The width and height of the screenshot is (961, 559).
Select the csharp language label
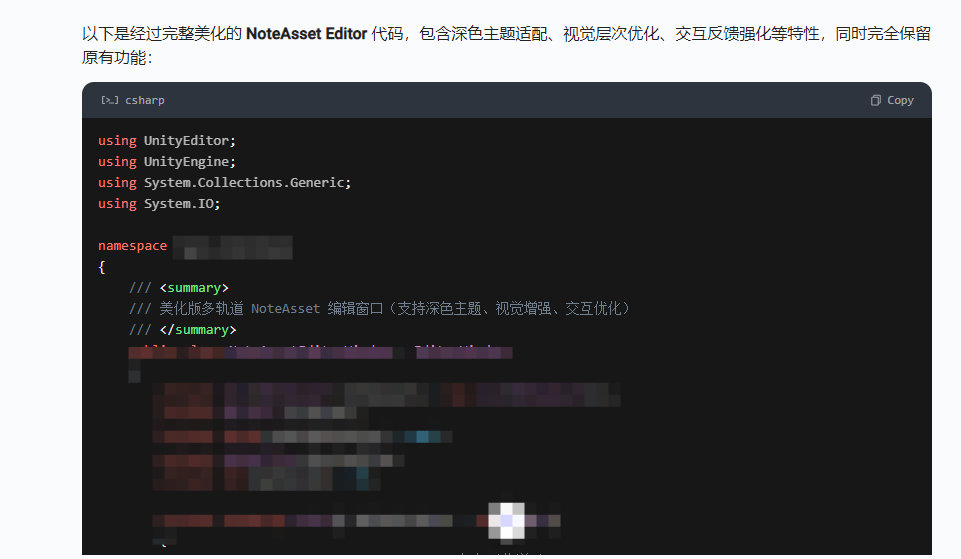(x=145, y=100)
